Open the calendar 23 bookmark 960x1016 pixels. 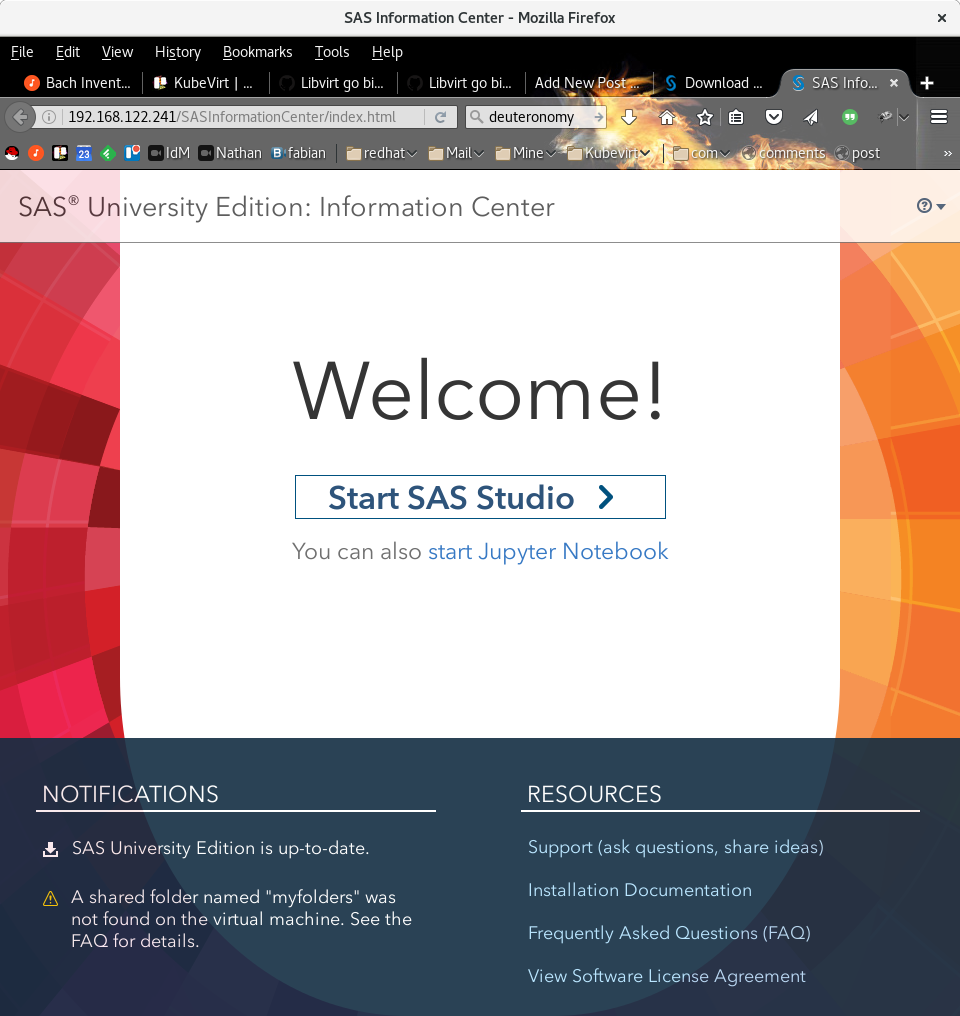[x=84, y=154]
